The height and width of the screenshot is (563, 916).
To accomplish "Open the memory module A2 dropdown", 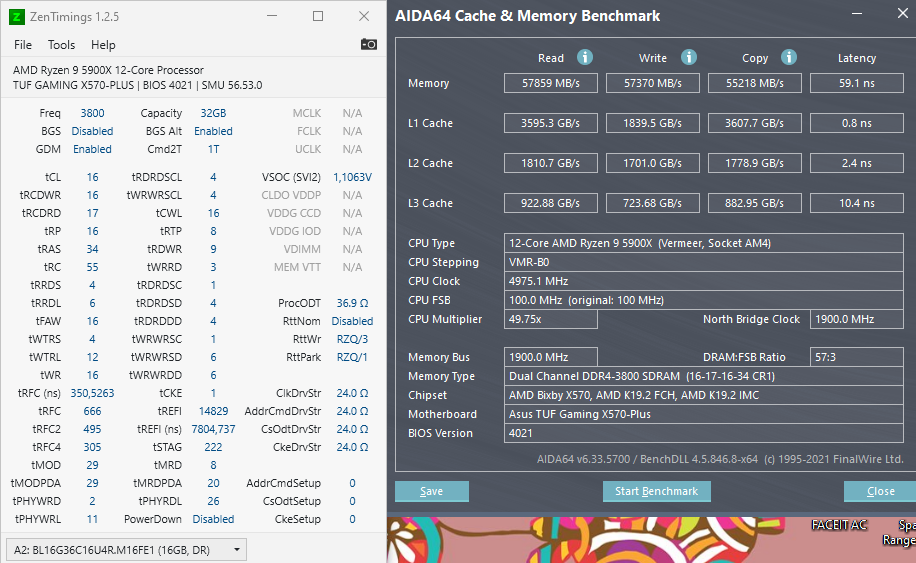I will 126,550.
